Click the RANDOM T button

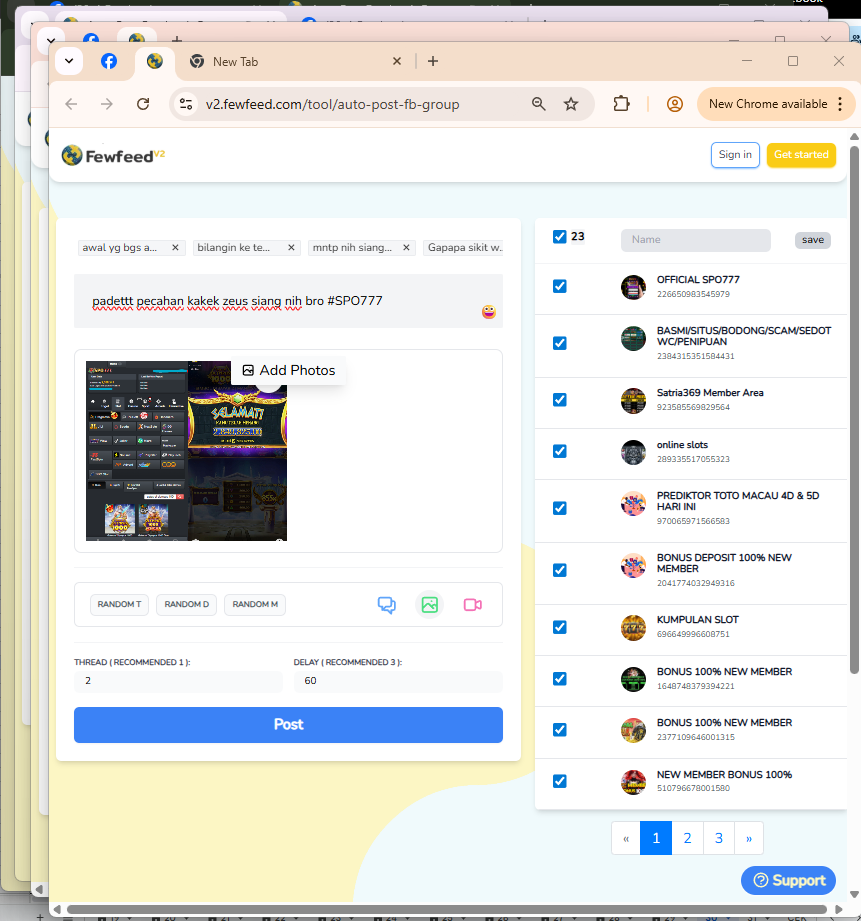(x=119, y=604)
